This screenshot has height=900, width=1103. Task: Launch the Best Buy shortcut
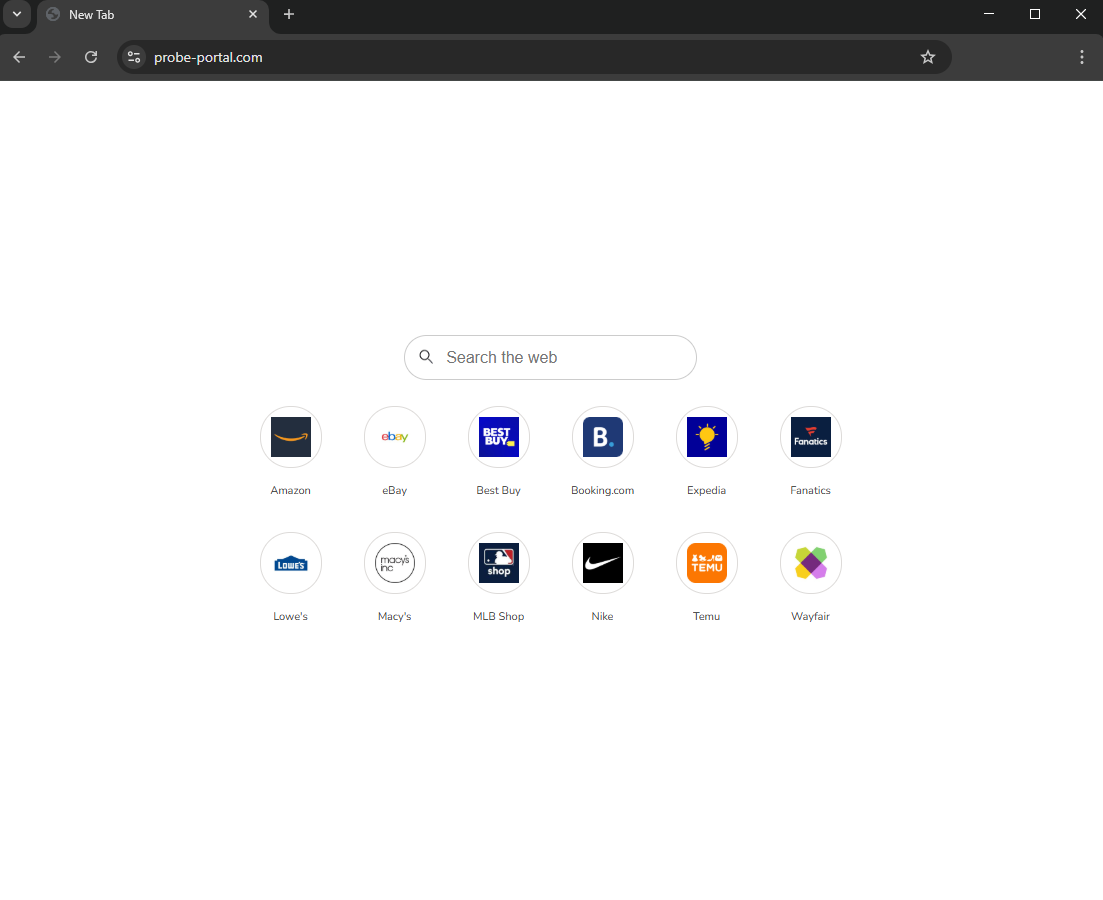pyautogui.click(x=499, y=437)
